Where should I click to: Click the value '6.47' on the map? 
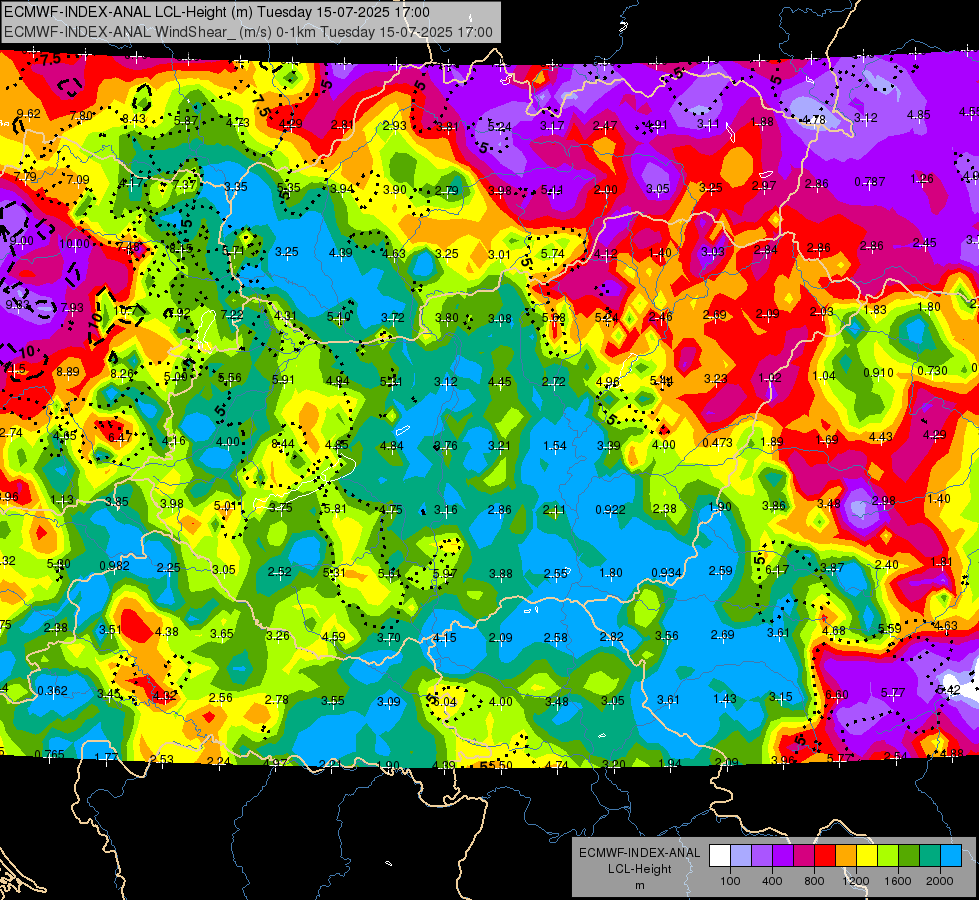pos(120,438)
